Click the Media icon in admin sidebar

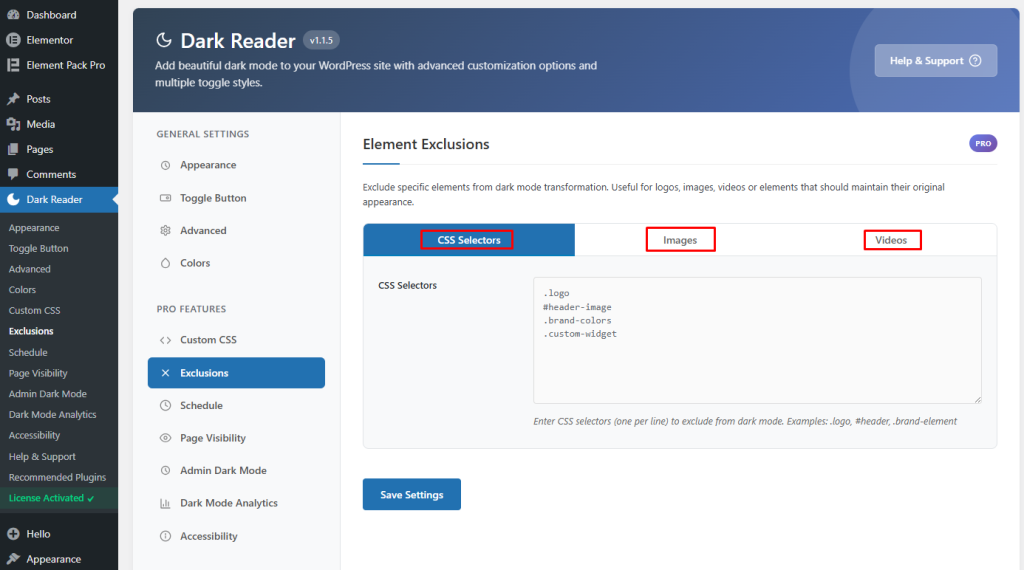click(x=13, y=124)
